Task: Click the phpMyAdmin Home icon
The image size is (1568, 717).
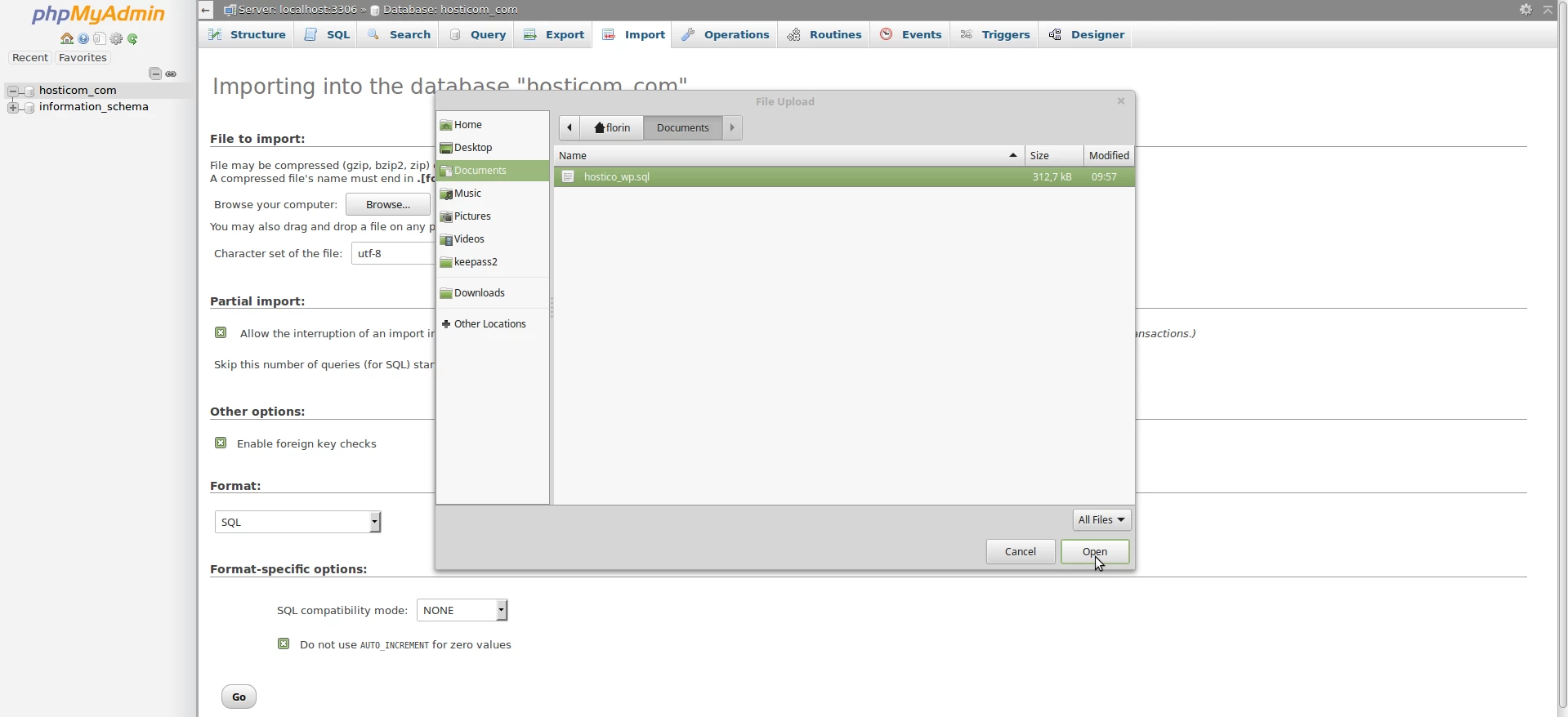Action: click(67, 39)
